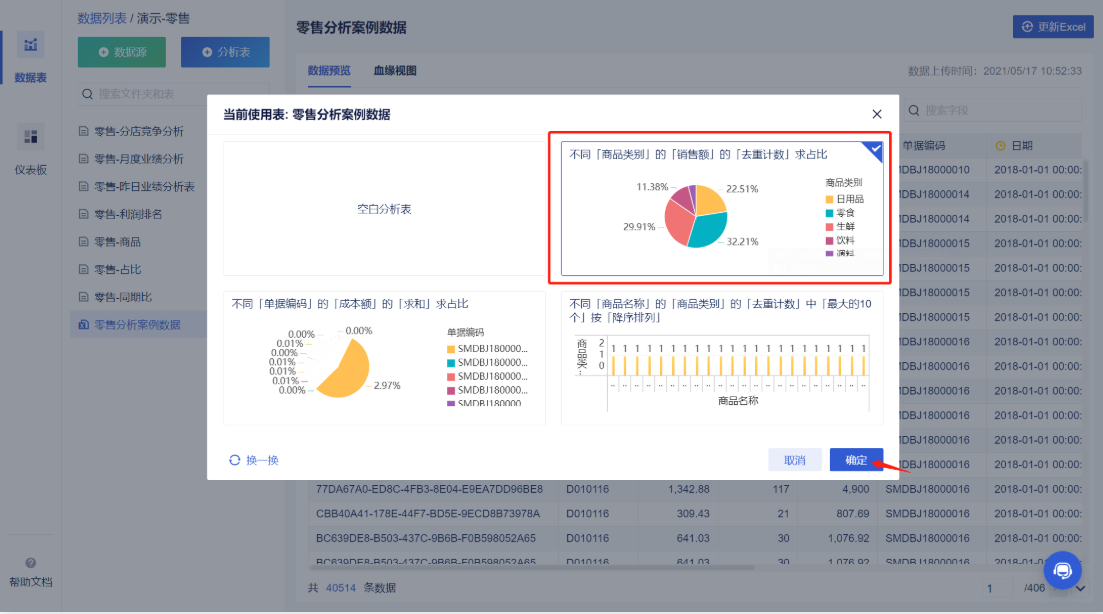The width and height of the screenshot is (1103, 614).
Task: Click the 确定 confirm button
Action: click(856, 460)
